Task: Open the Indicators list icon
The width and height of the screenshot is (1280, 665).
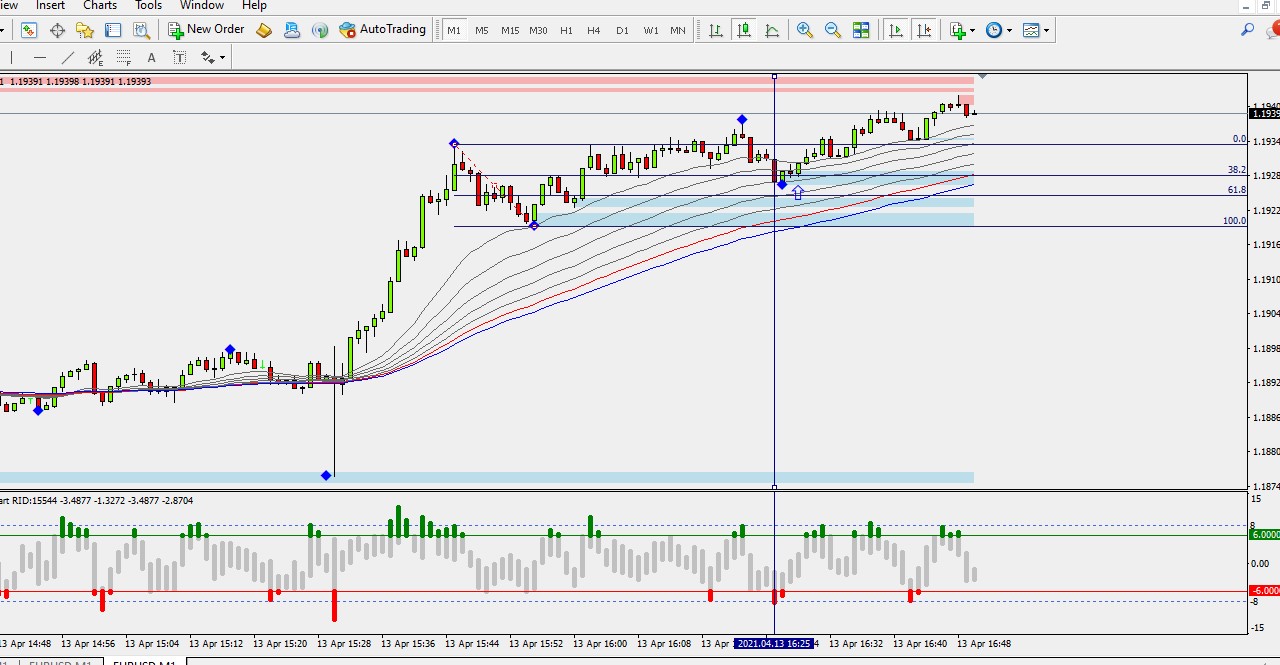Action: (x=958, y=30)
